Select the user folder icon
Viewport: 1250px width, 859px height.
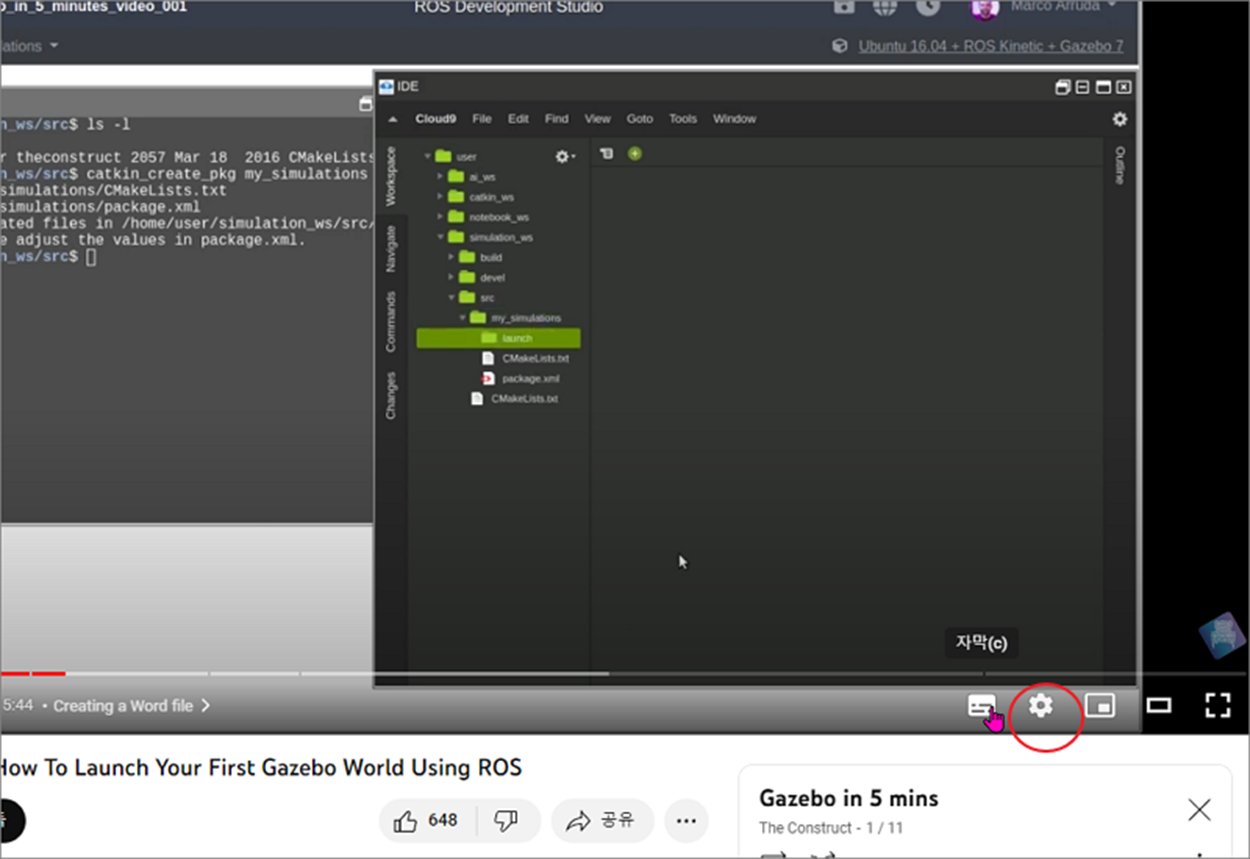pos(444,156)
